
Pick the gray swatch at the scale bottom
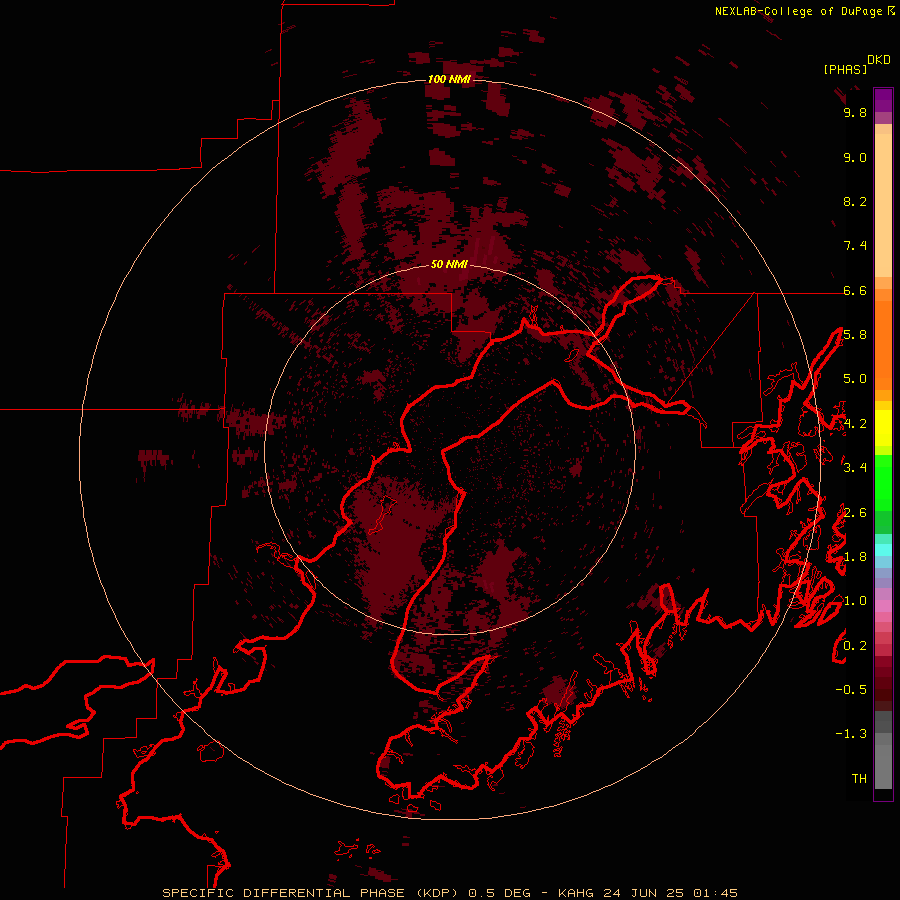coord(883,769)
